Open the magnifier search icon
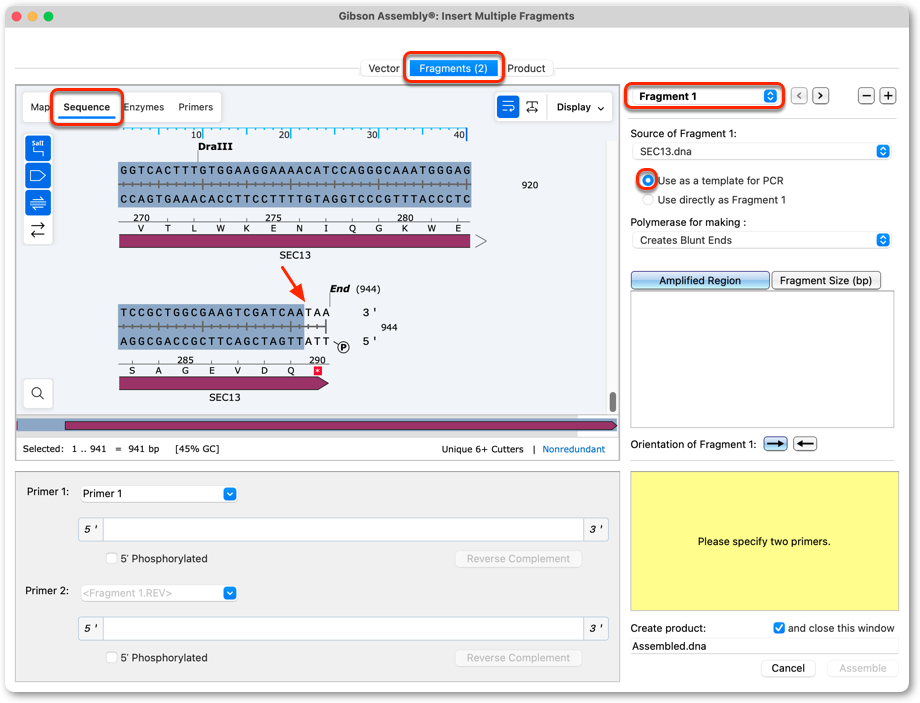The image size is (920, 703). click(38, 393)
